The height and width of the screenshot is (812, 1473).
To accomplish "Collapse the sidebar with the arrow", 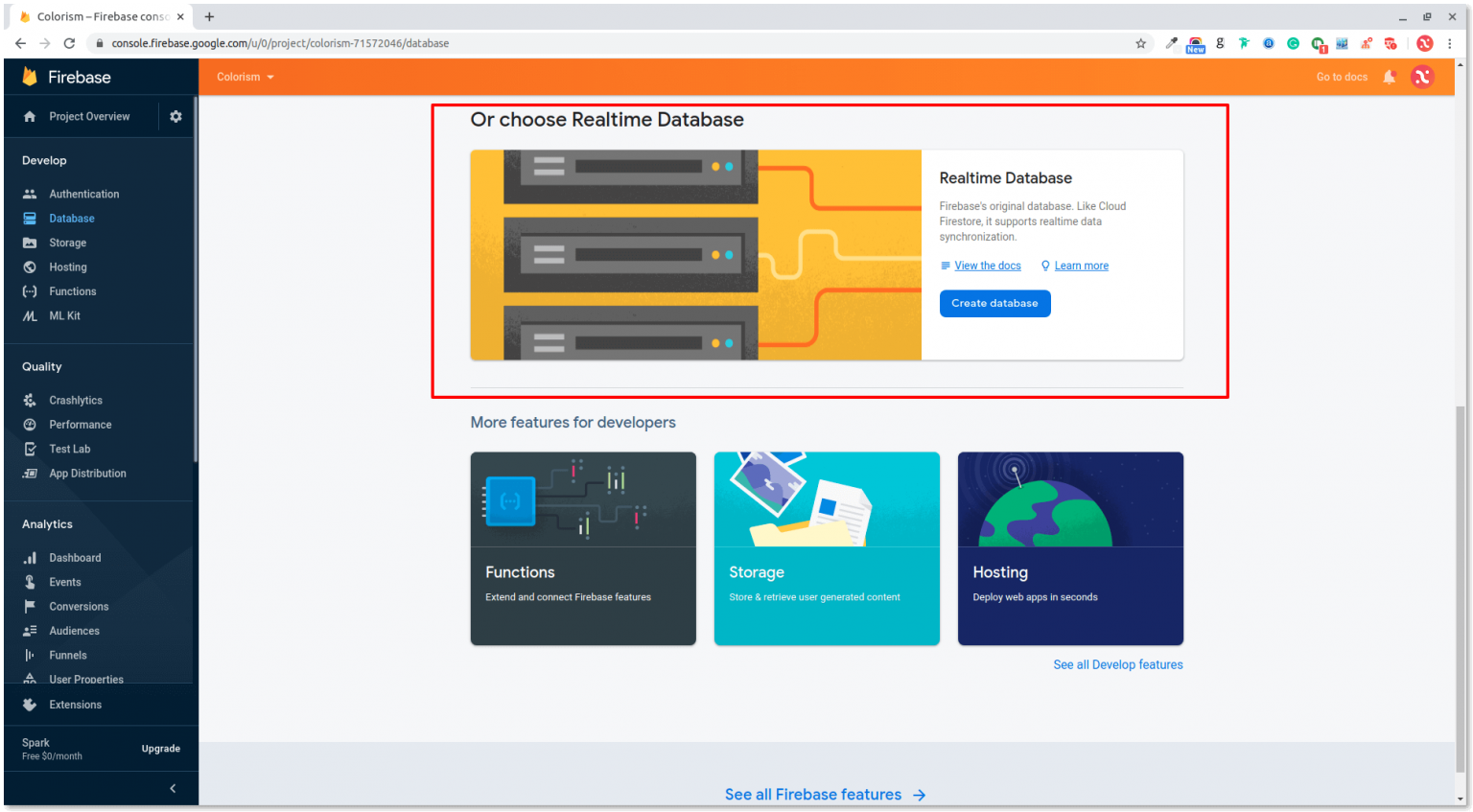I will click(173, 788).
